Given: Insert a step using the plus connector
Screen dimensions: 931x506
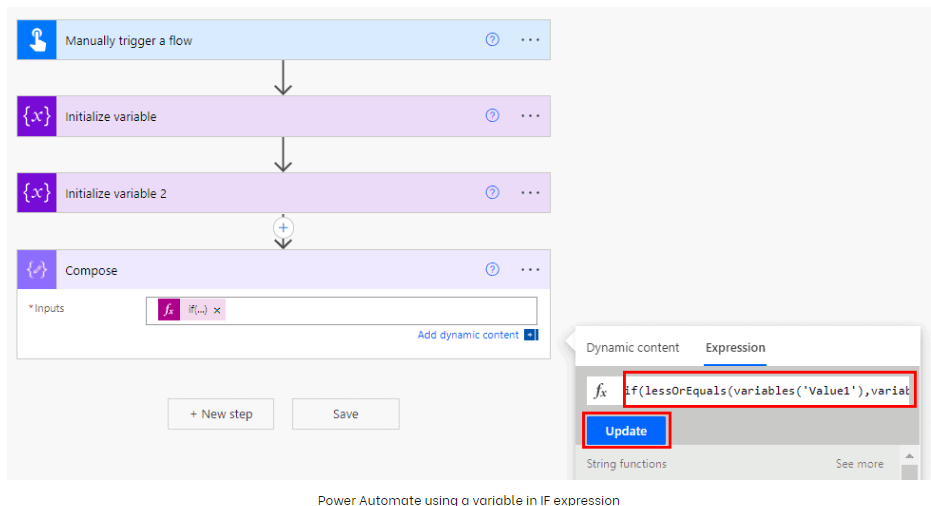Looking at the screenshot, I should (x=283, y=228).
